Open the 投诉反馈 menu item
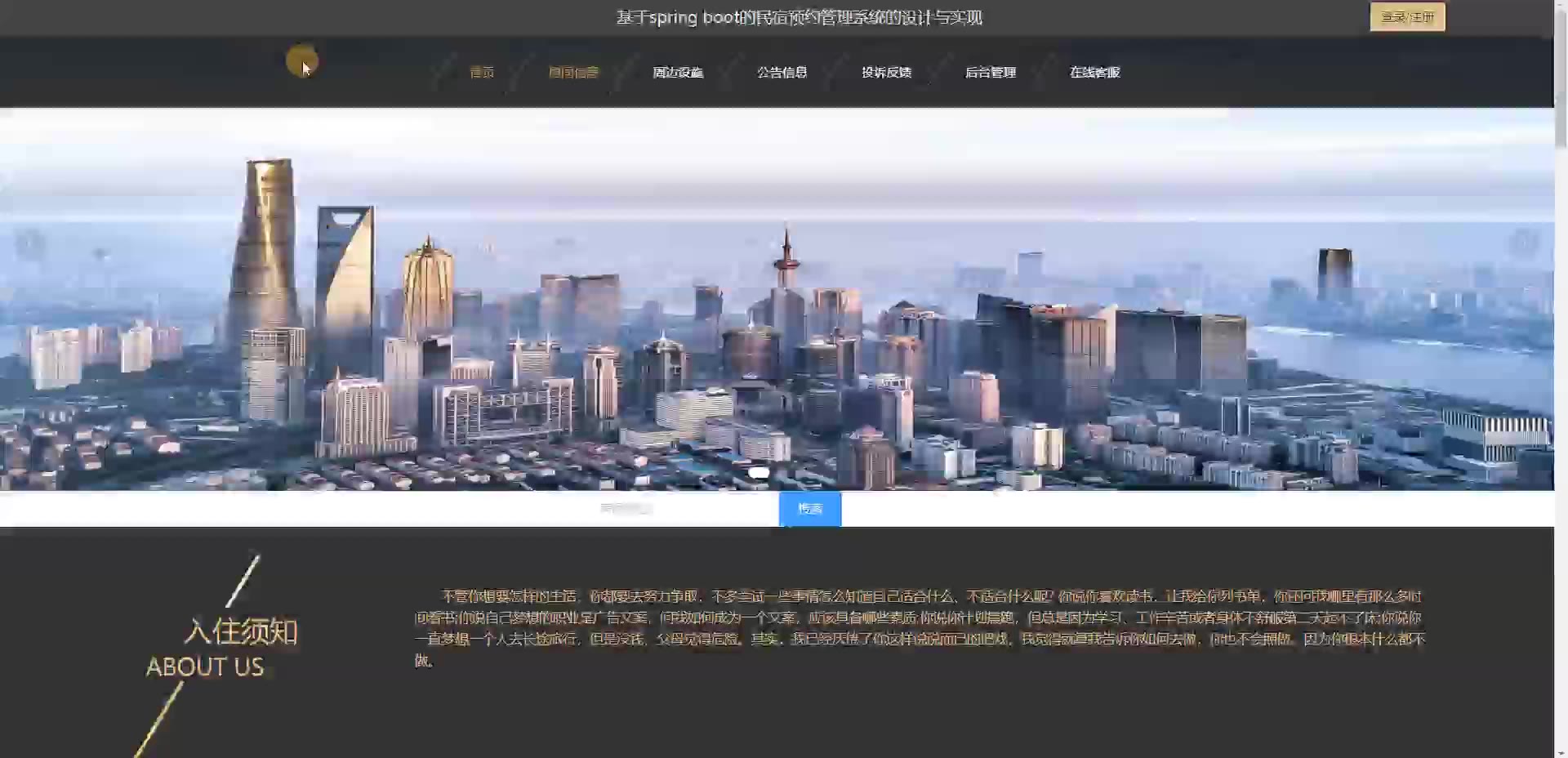 click(x=887, y=73)
